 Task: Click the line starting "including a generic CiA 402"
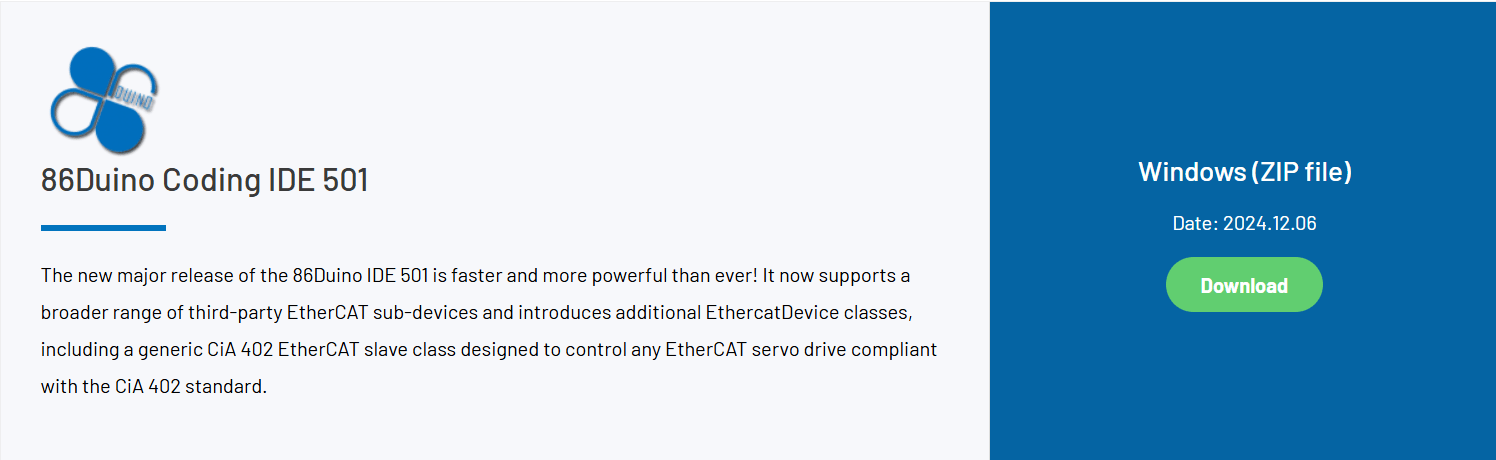tap(488, 350)
